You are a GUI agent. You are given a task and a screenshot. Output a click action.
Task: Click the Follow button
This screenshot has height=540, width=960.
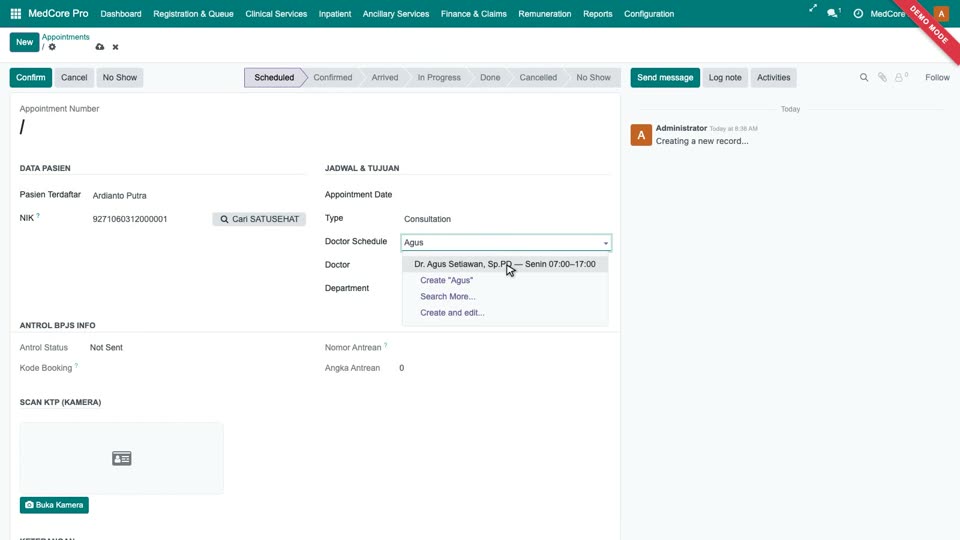coord(937,78)
